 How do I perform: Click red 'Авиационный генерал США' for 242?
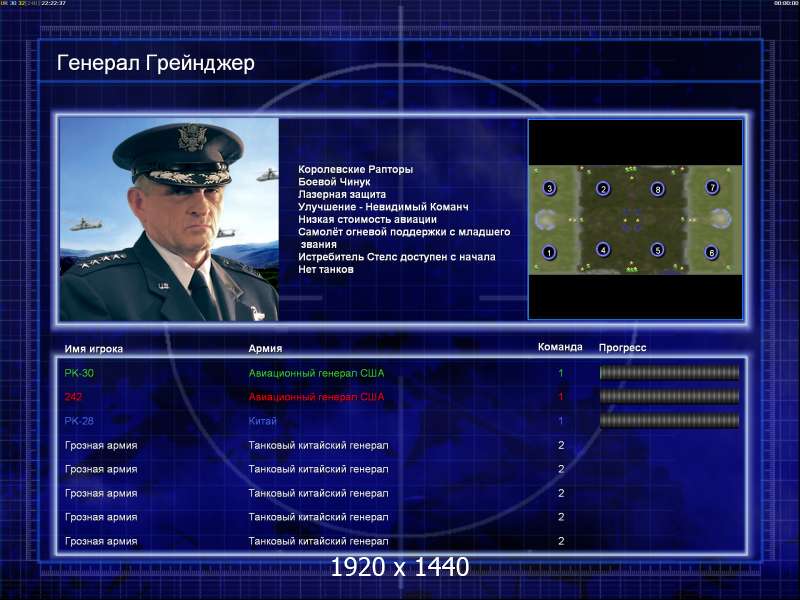click(x=316, y=396)
